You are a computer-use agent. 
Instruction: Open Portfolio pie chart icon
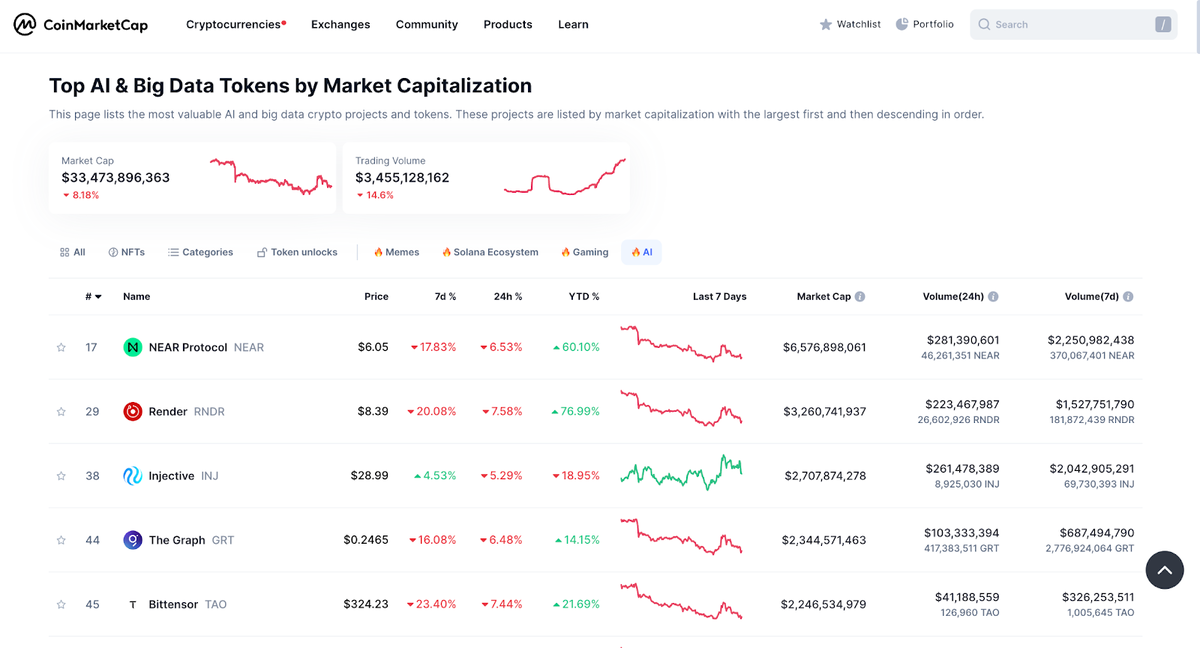tap(902, 24)
